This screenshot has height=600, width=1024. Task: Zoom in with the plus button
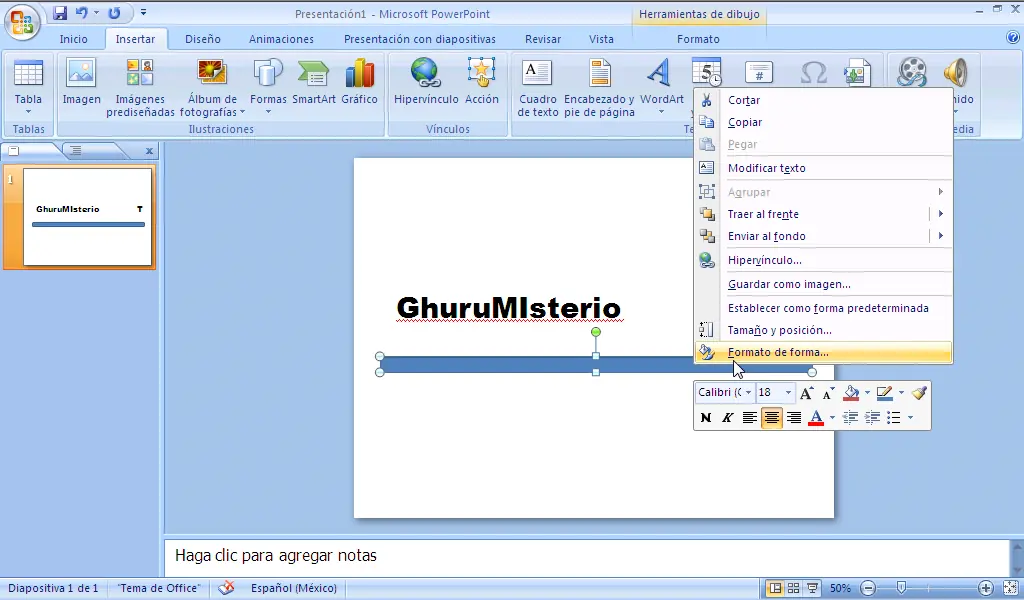tap(985, 588)
